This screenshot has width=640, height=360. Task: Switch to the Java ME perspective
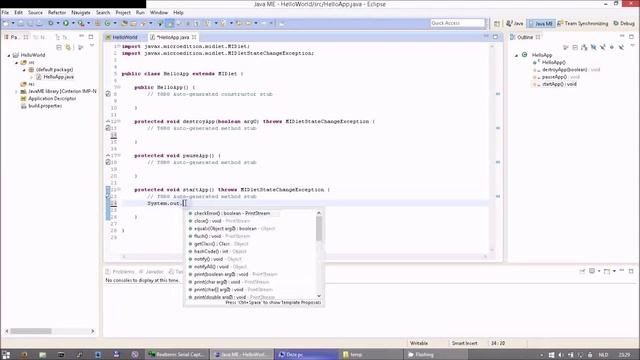pyautogui.click(x=541, y=24)
